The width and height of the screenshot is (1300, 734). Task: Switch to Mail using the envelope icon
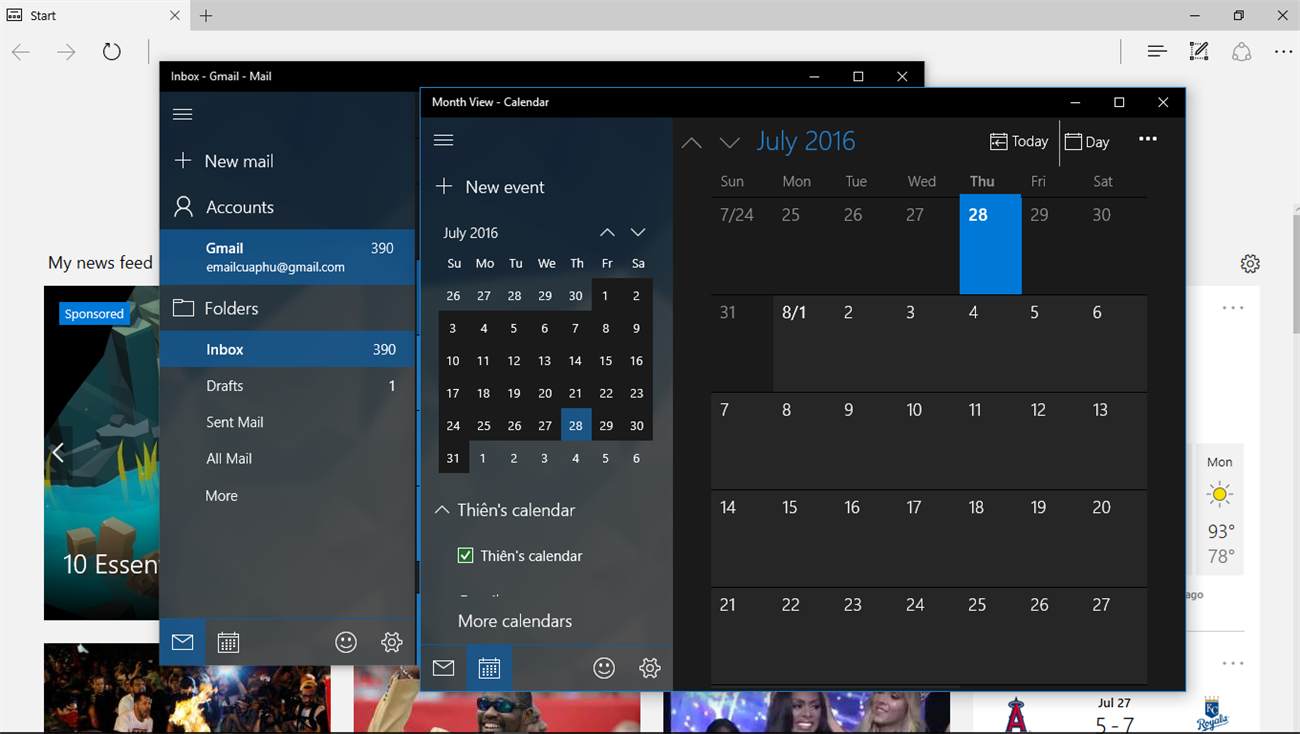[443, 668]
